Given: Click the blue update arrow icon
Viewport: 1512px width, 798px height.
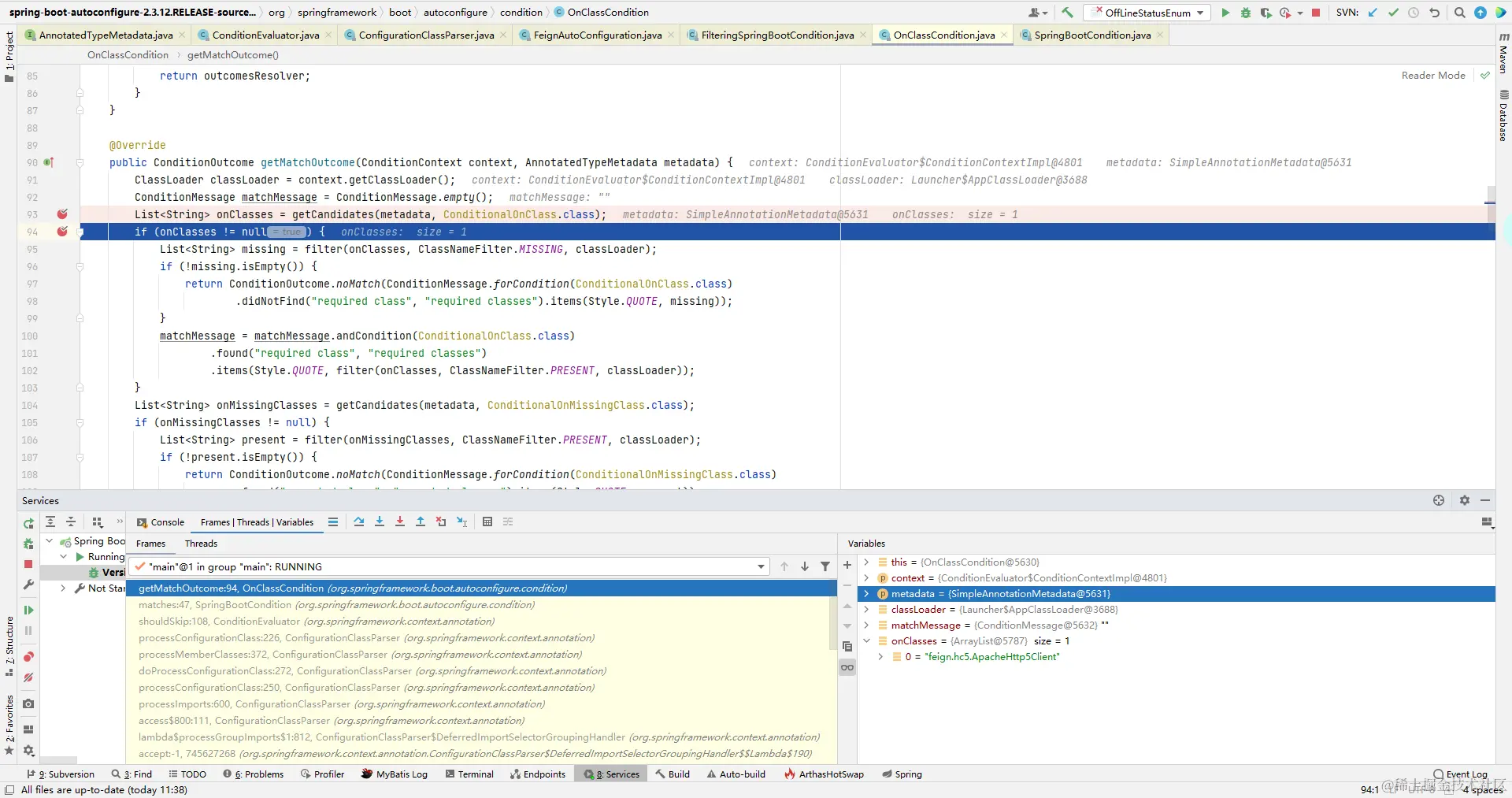Looking at the screenshot, I should click(1480, 13).
